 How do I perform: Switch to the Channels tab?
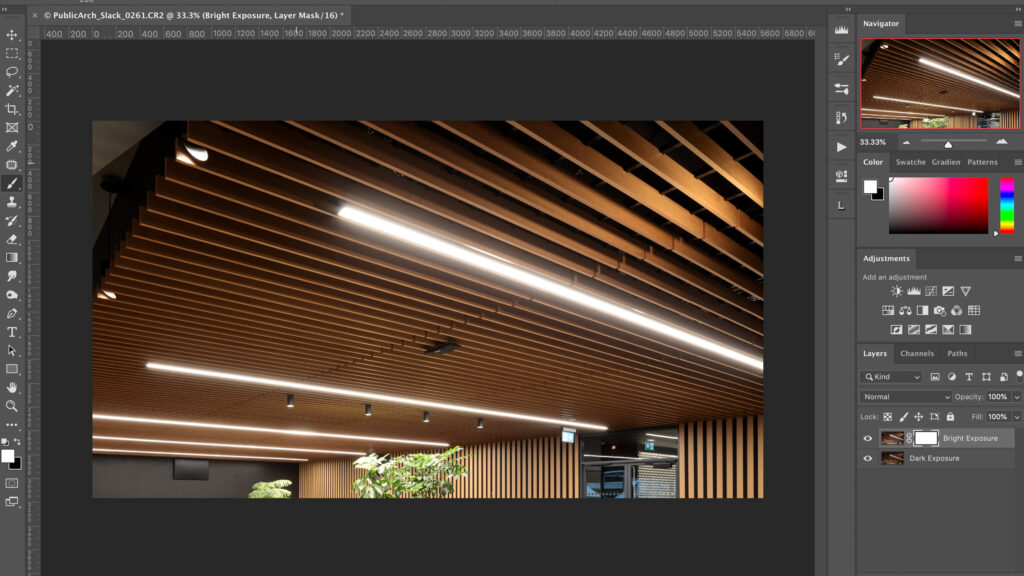(x=916, y=353)
